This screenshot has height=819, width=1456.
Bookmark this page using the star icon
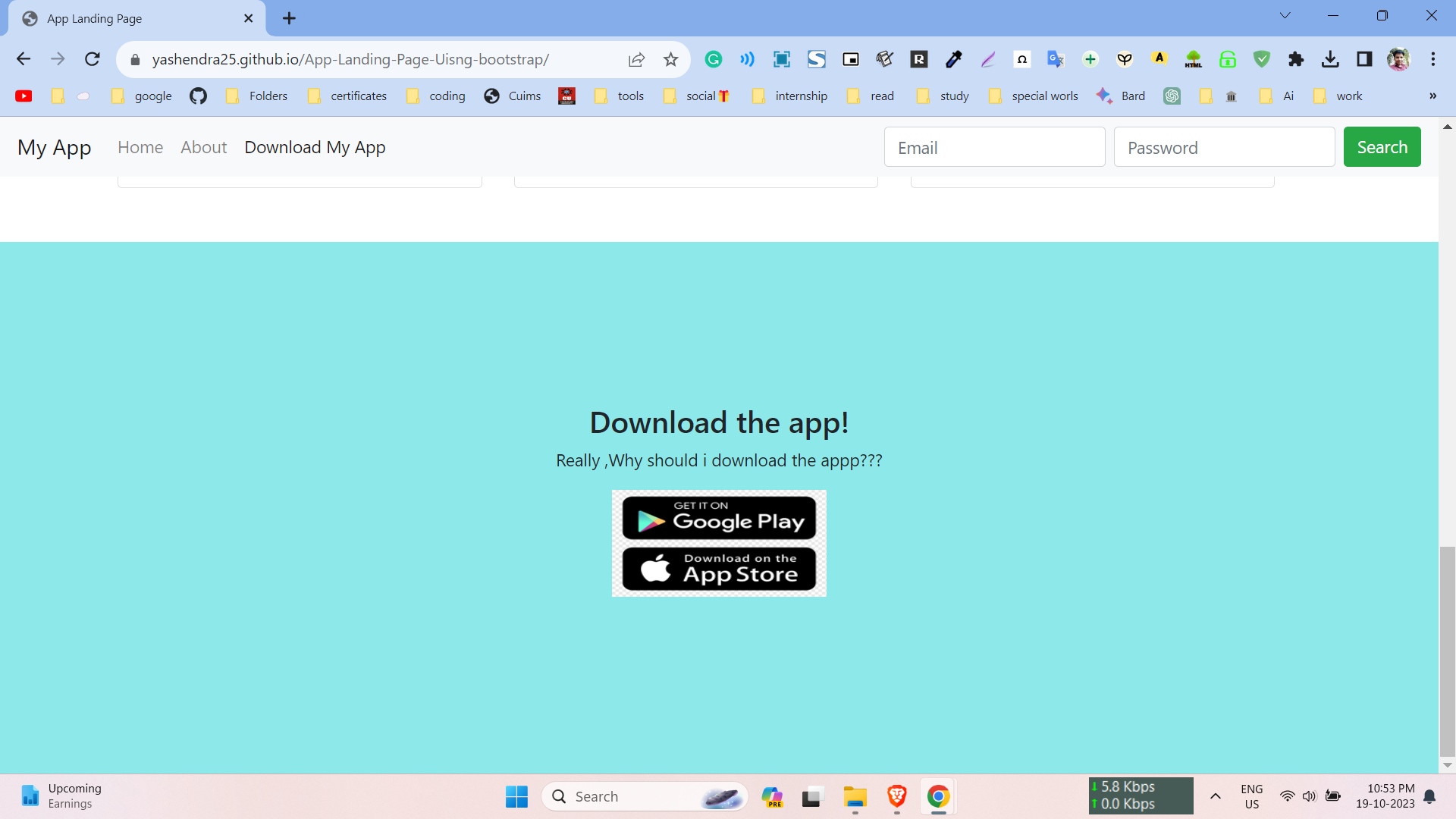[x=670, y=58]
